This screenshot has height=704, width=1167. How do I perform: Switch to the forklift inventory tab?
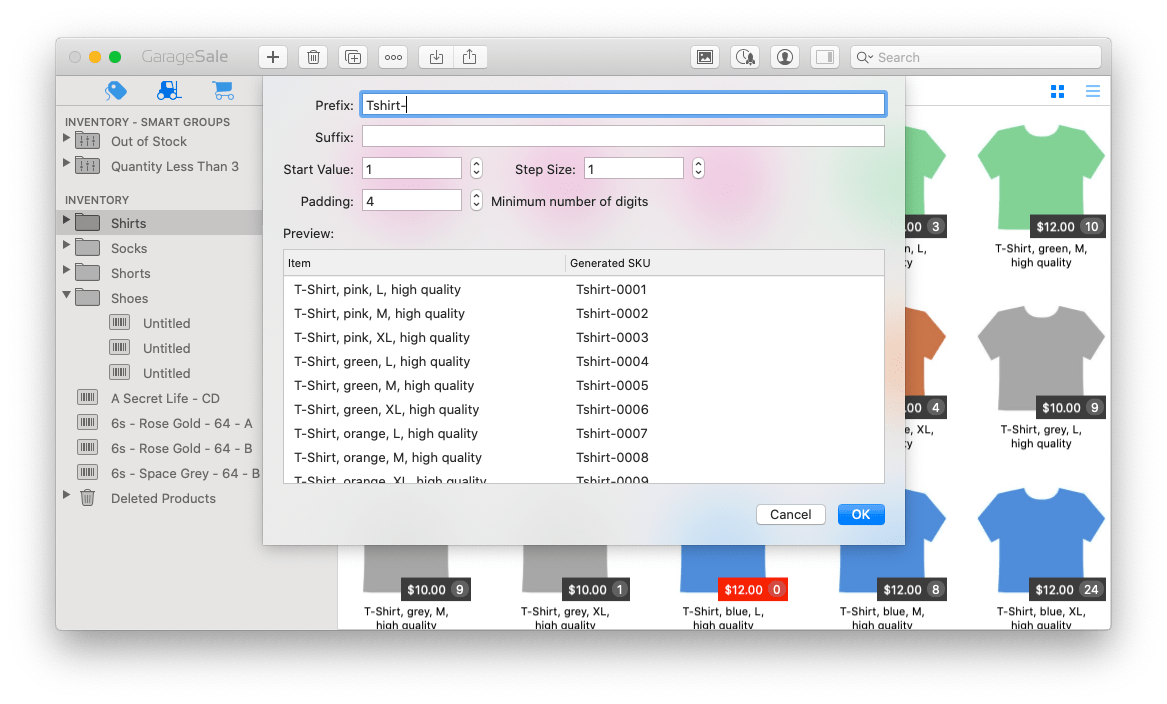(169, 91)
